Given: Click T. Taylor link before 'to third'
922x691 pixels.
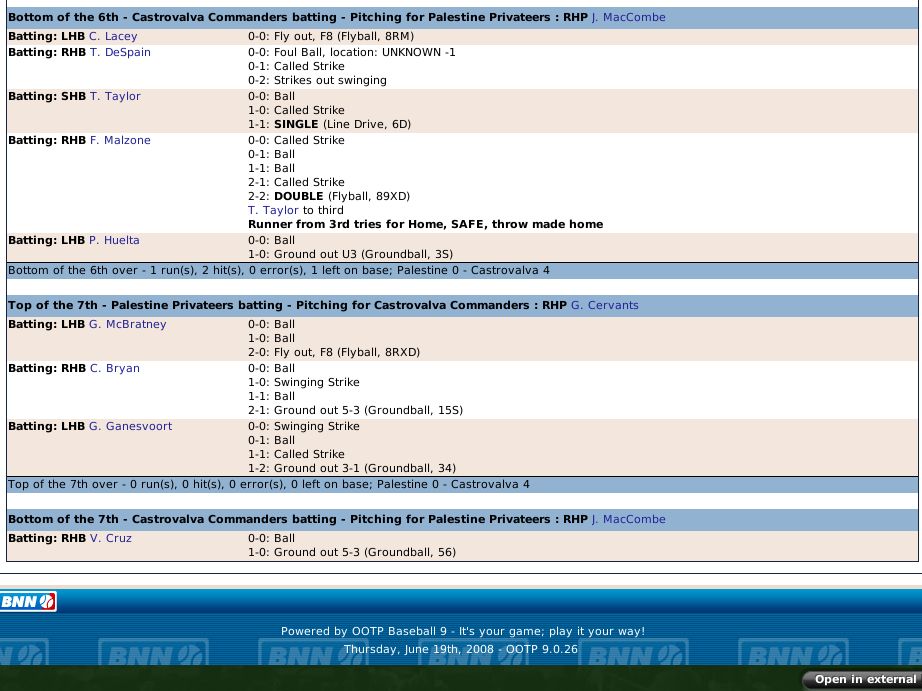Looking at the screenshot, I should click(273, 210).
